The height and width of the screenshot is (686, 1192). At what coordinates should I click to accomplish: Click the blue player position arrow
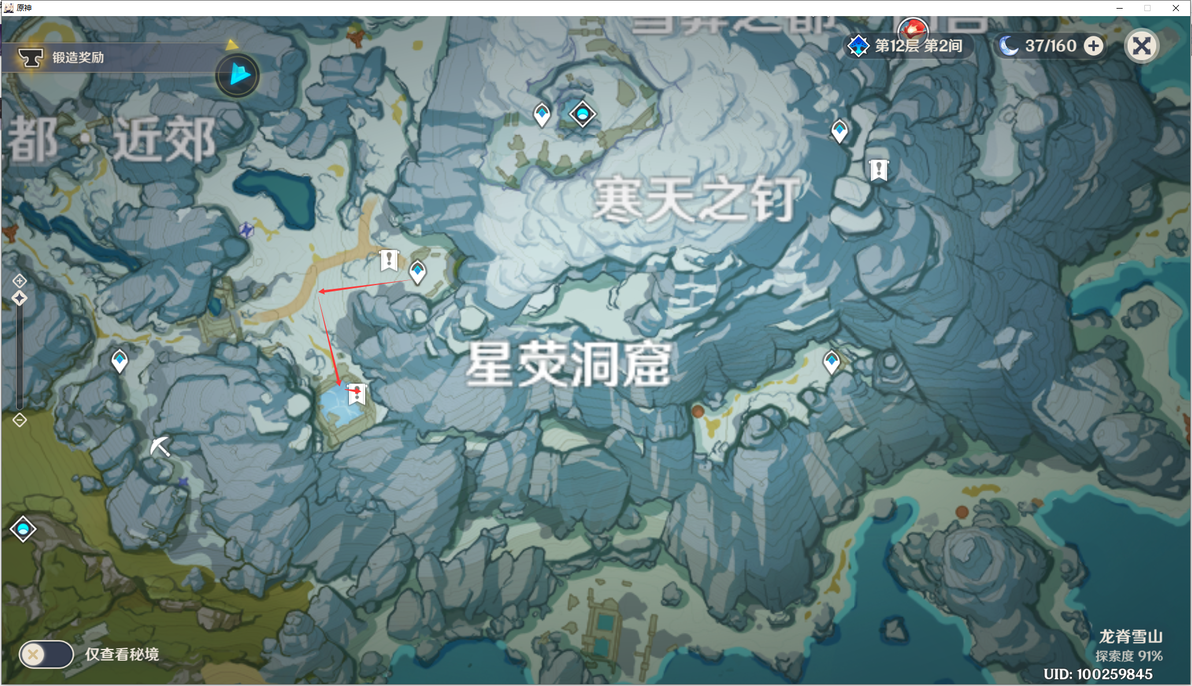[x=239, y=75]
